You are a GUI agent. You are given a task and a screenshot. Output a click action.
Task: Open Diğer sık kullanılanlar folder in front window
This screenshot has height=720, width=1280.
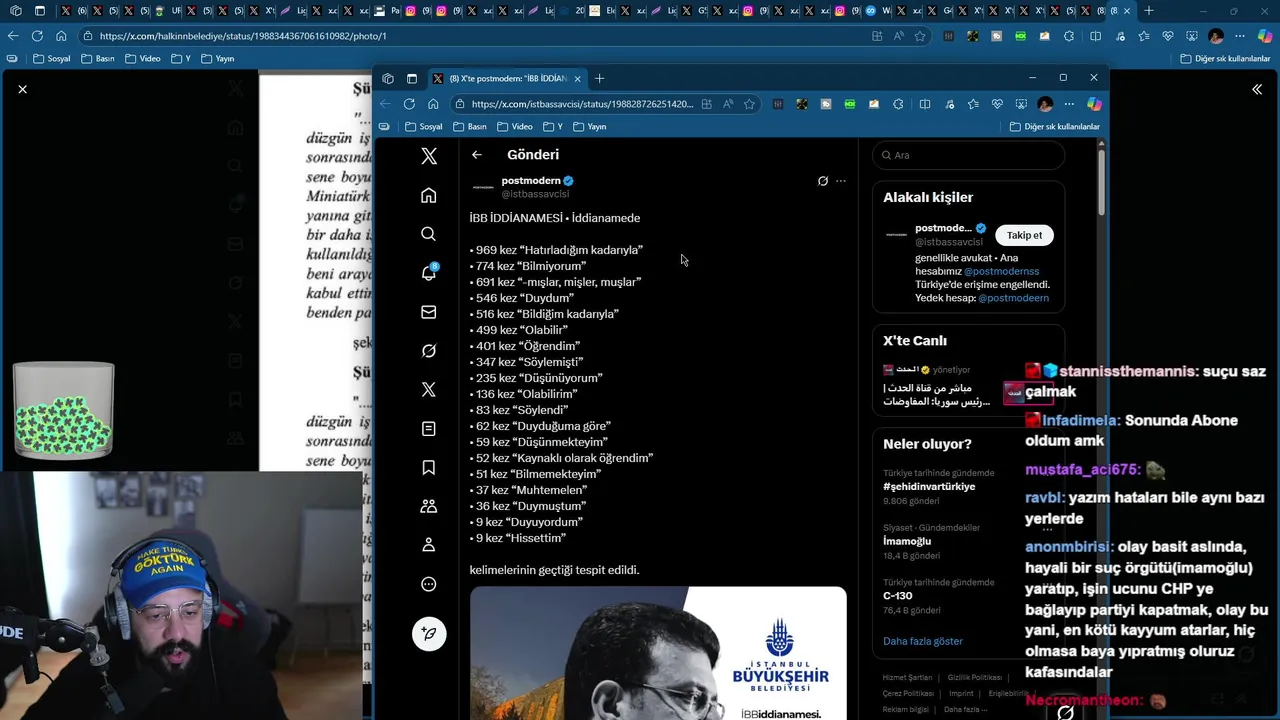[1054, 127]
